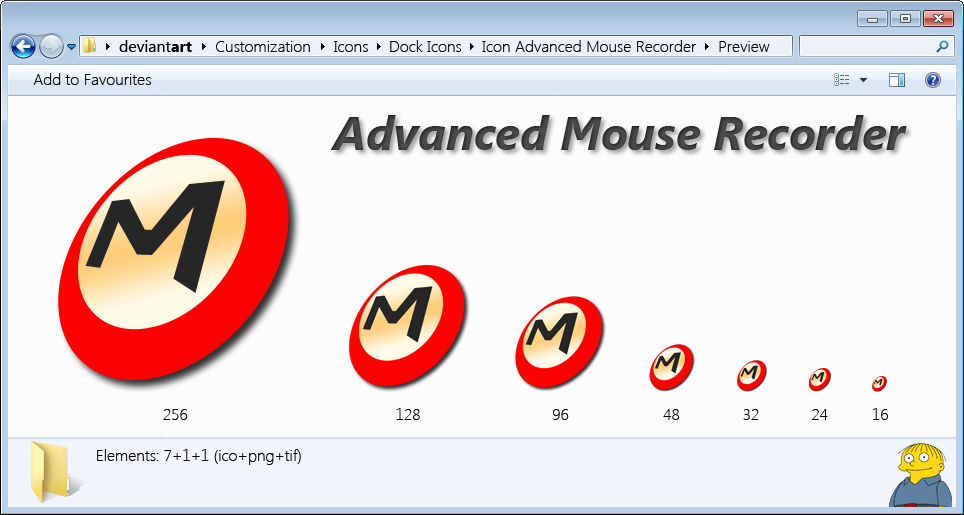
Task: Pick the 32-size Mouse Recorder icon
Action: click(751, 375)
